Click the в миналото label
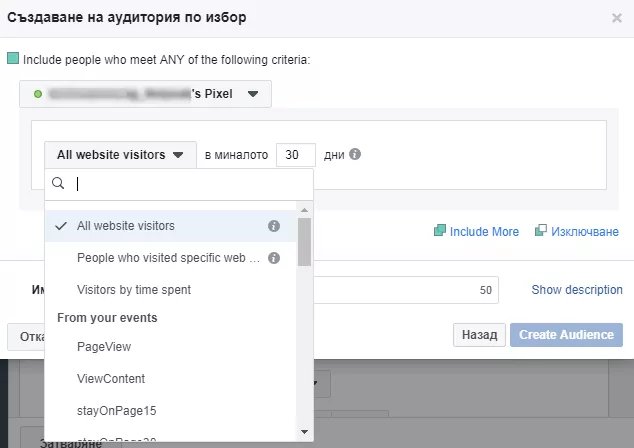Image resolution: width=634 pixels, height=448 pixels. [x=236, y=155]
